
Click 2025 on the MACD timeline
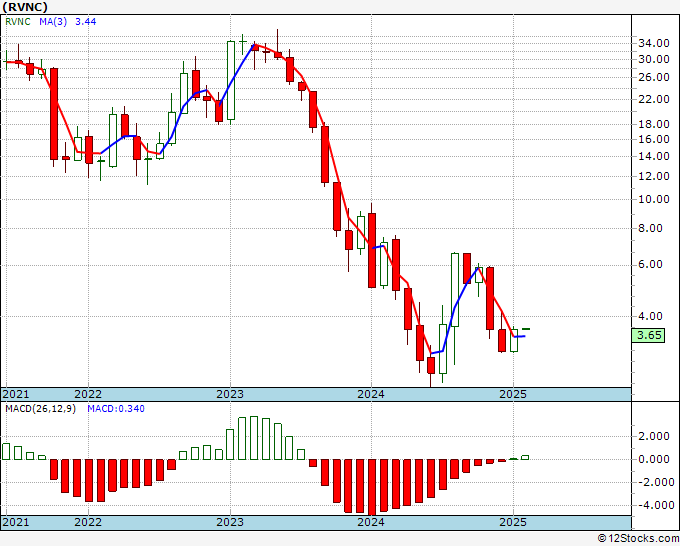513,522
